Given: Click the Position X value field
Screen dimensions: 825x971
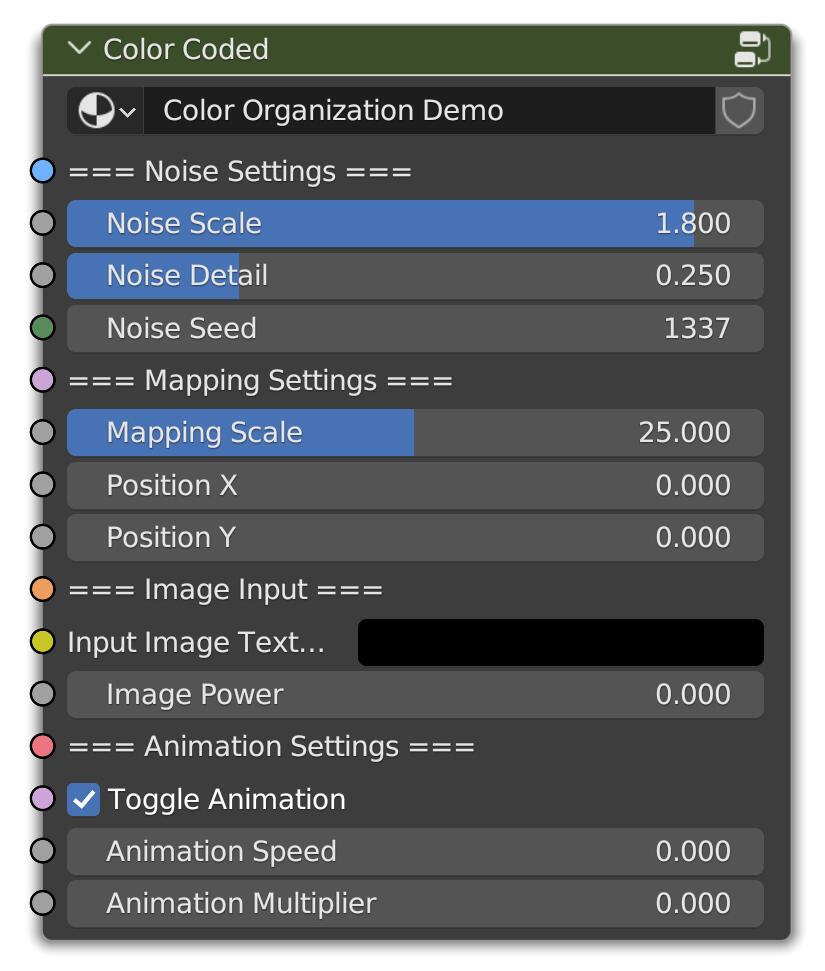Looking at the screenshot, I should pos(414,485).
